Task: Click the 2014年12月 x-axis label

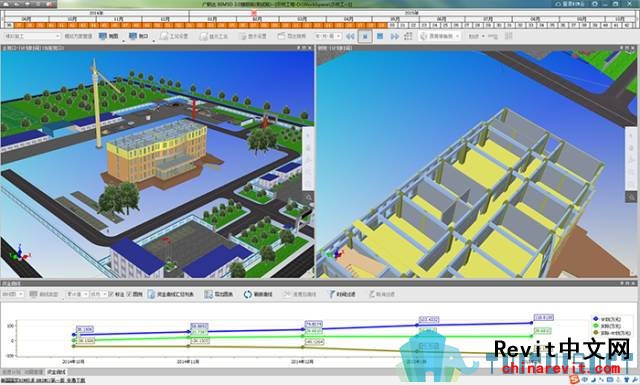Action: point(302,362)
